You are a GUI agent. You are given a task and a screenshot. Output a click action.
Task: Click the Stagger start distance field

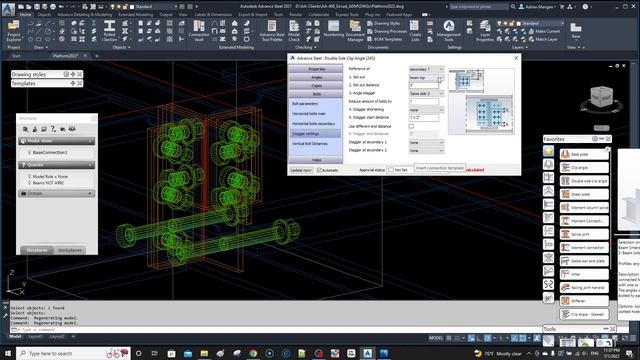(424, 118)
